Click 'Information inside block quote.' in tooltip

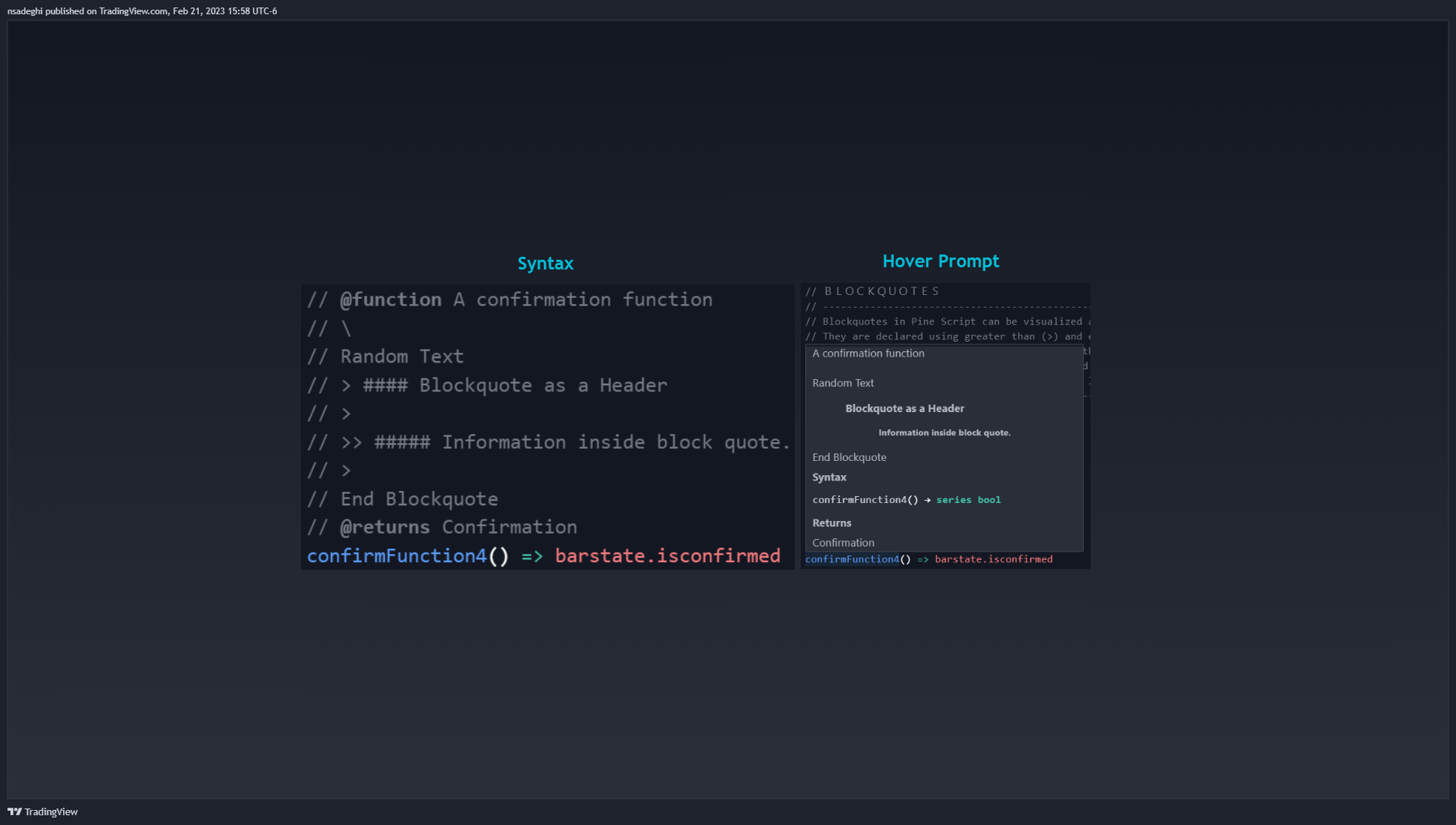[944, 433]
